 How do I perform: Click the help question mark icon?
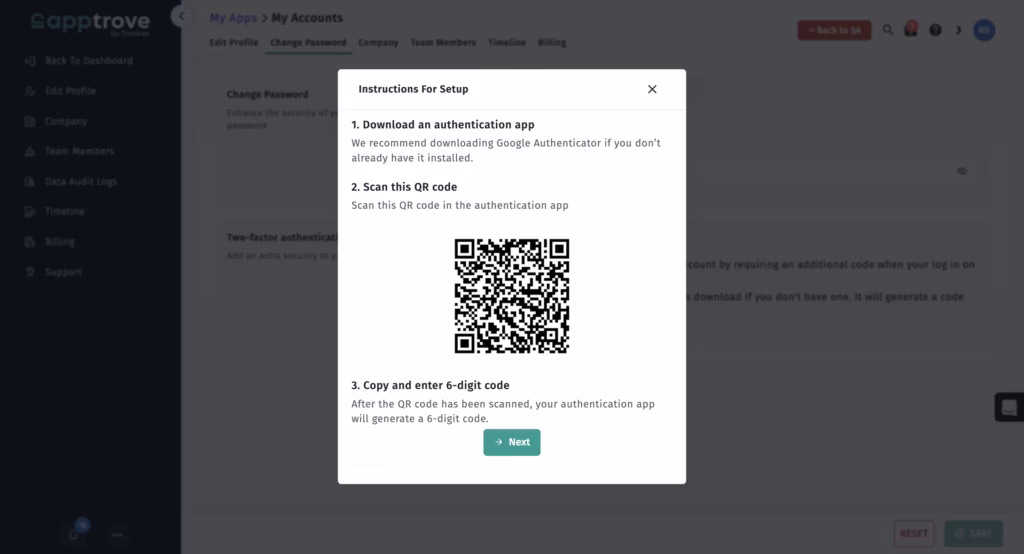(x=935, y=30)
